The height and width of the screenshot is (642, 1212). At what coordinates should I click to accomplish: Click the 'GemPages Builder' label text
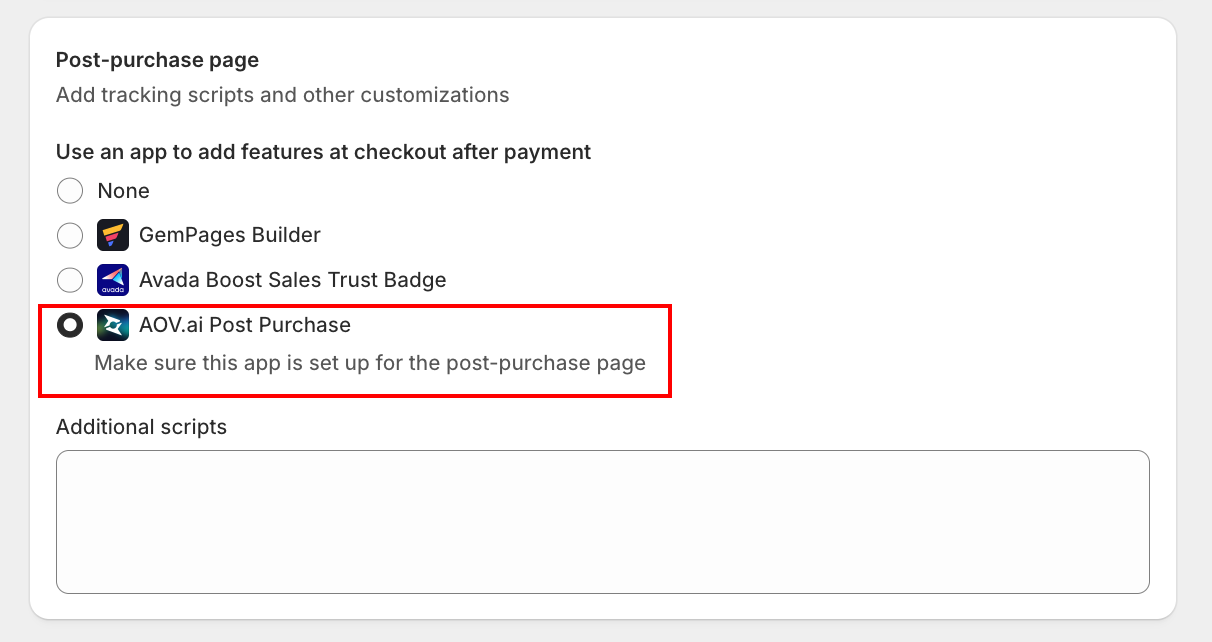[x=230, y=235]
